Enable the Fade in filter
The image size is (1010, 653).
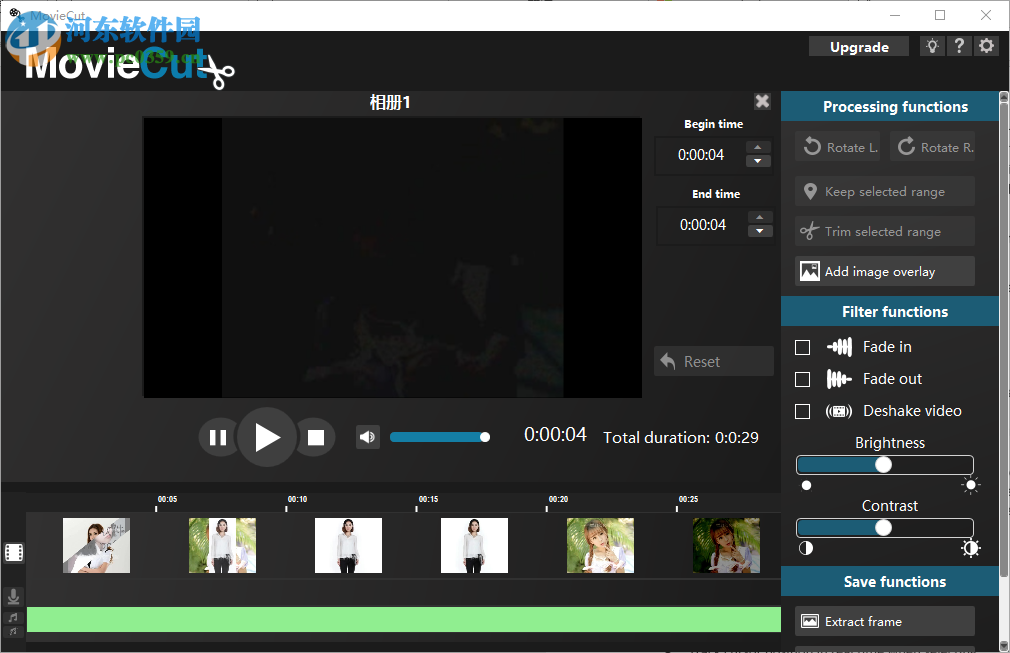click(x=802, y=346)
